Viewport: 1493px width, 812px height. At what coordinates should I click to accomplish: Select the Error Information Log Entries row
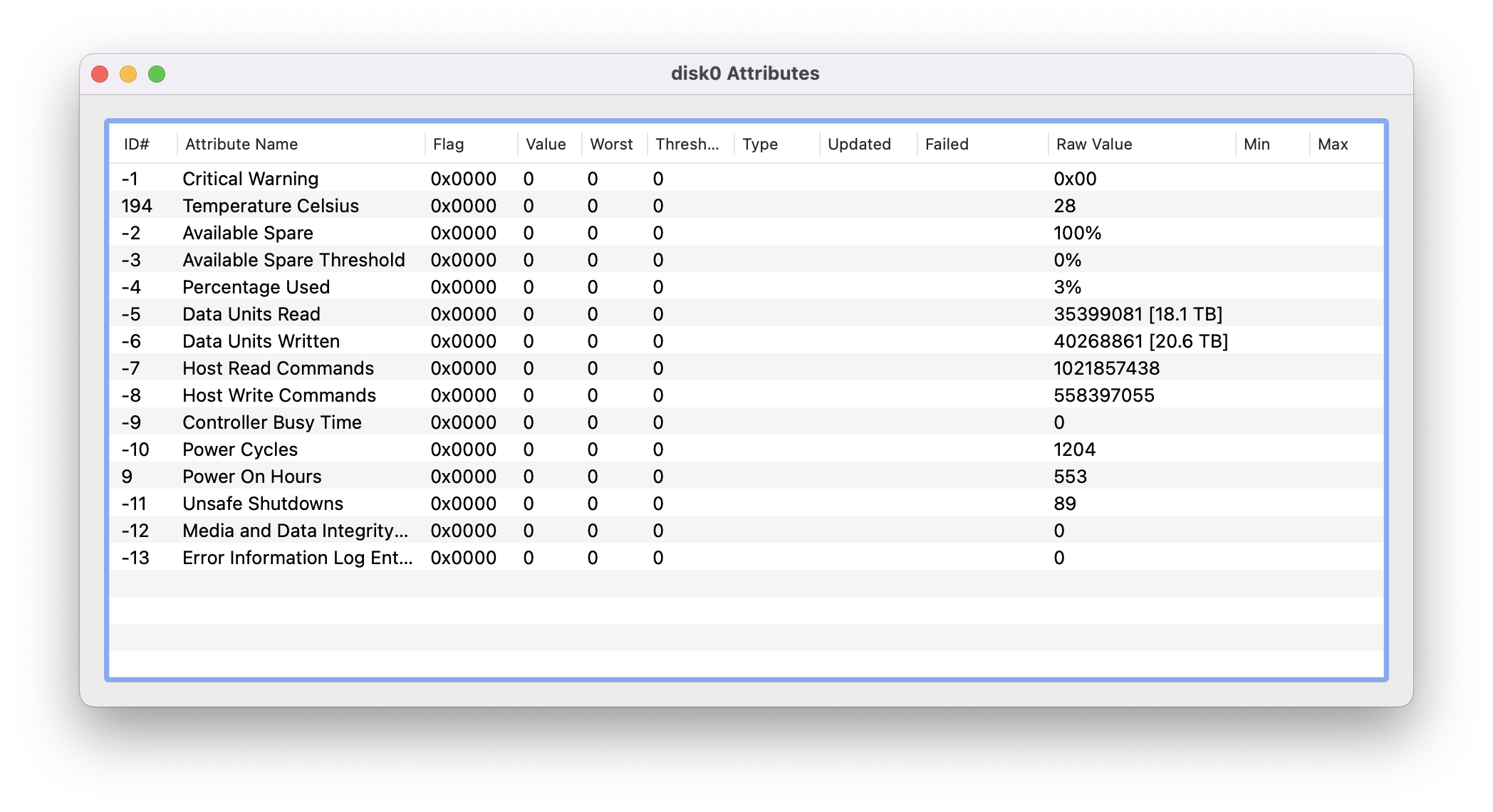pos(297,558)
